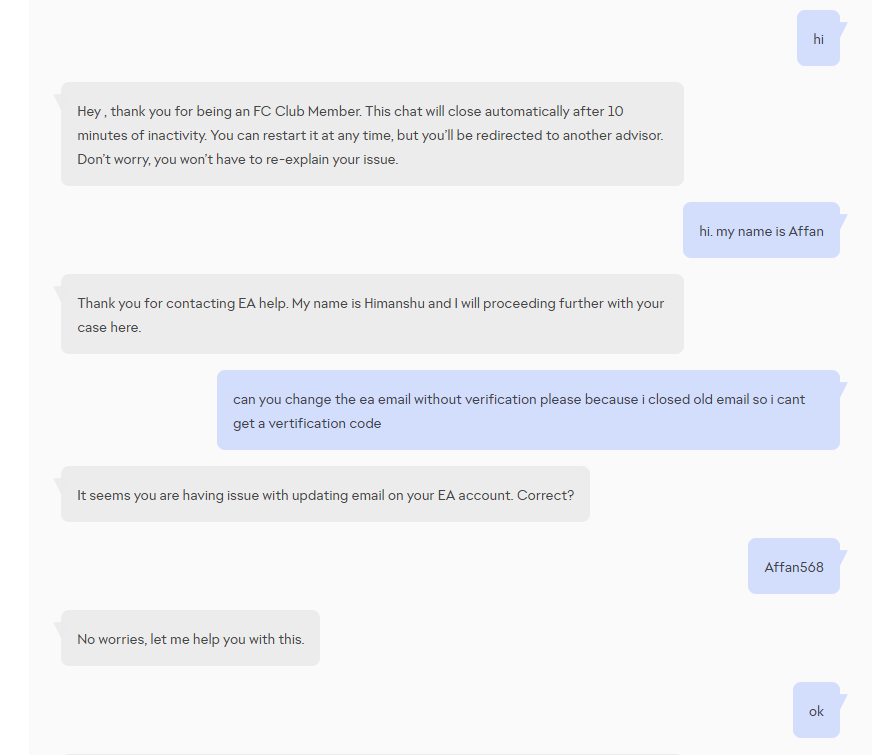Image resolution: width=888 pixels, height=755 pixels.
Task: Select Himanshu's introduction message bubble
Action: (x=372, y=314)
